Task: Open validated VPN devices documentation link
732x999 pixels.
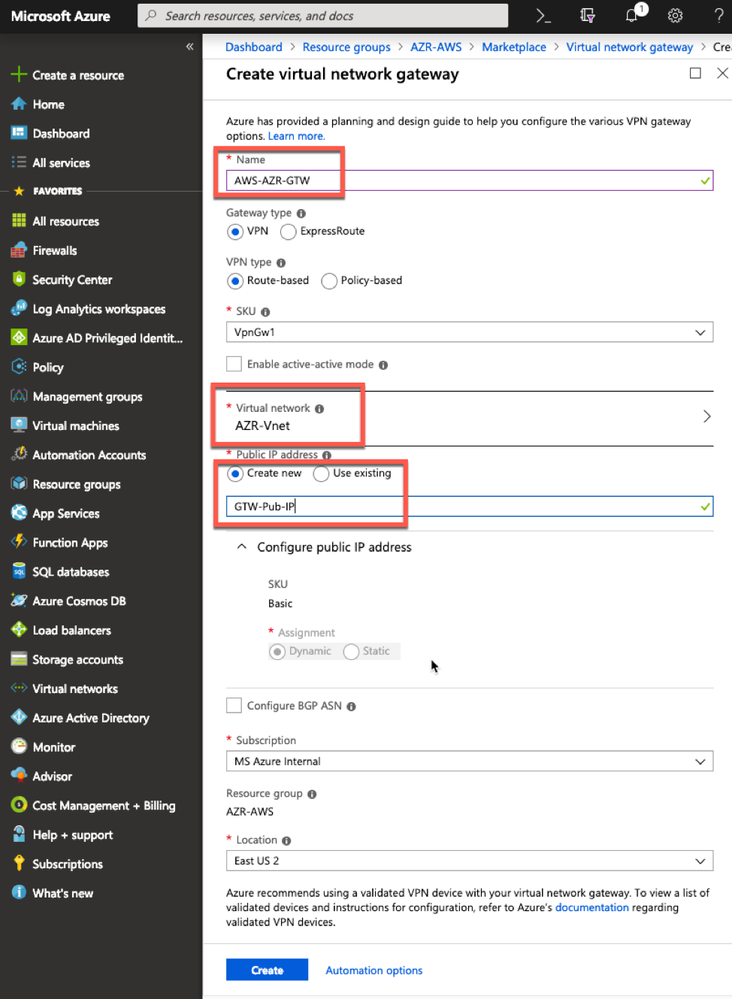Action: (592, 907)
